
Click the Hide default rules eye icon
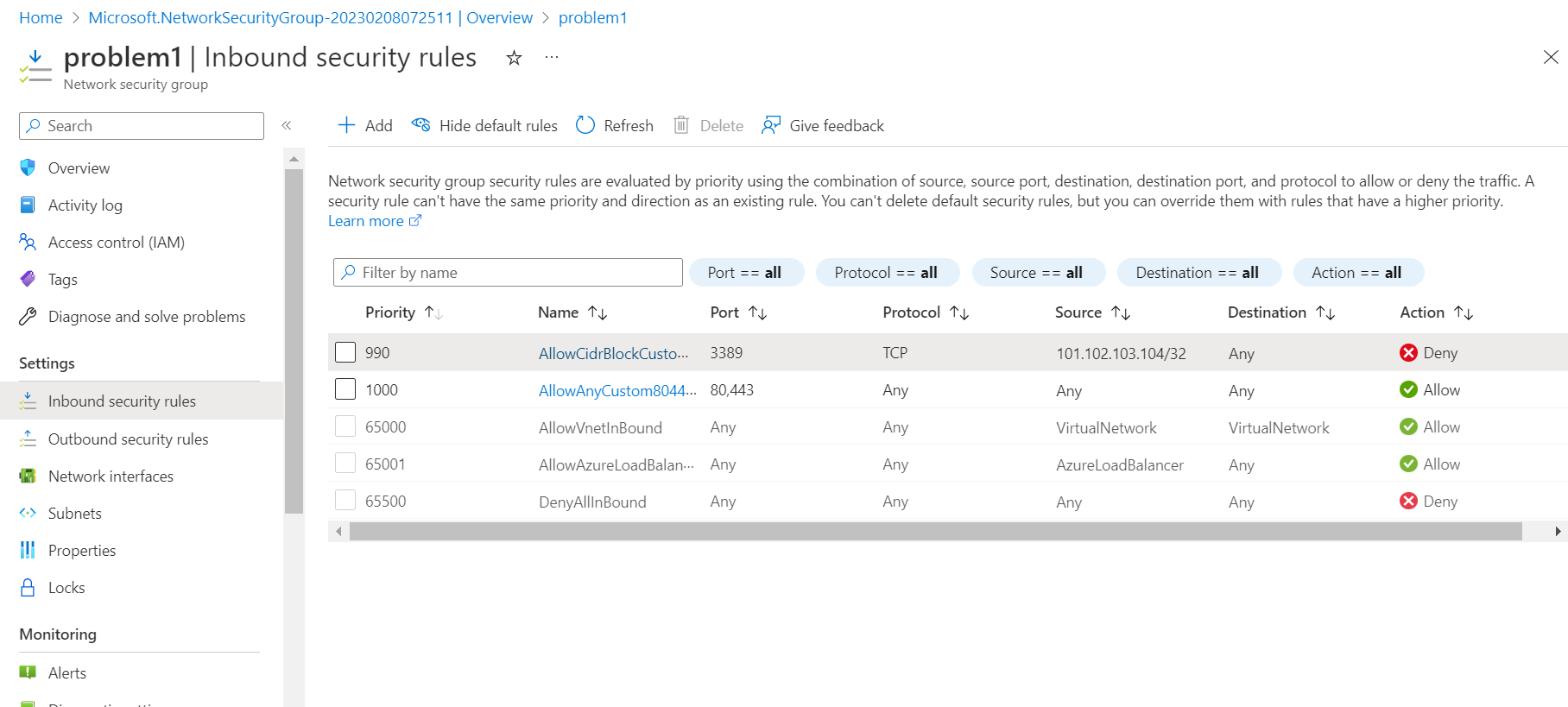coord(420,125)
